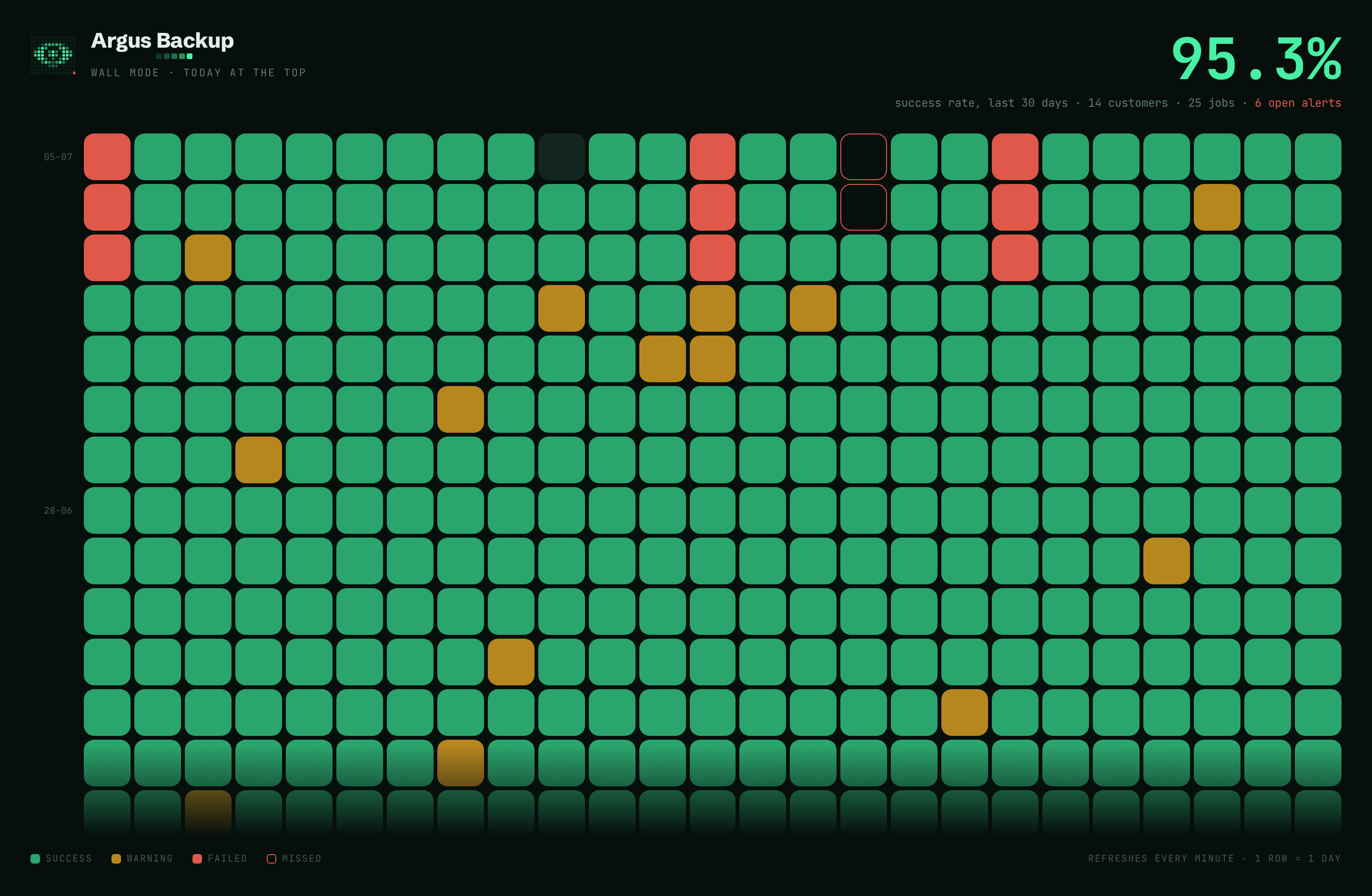Select the dark empty cell in the top row
The height and width of the screenshot is (896, 1372).
tap(562, 157)
